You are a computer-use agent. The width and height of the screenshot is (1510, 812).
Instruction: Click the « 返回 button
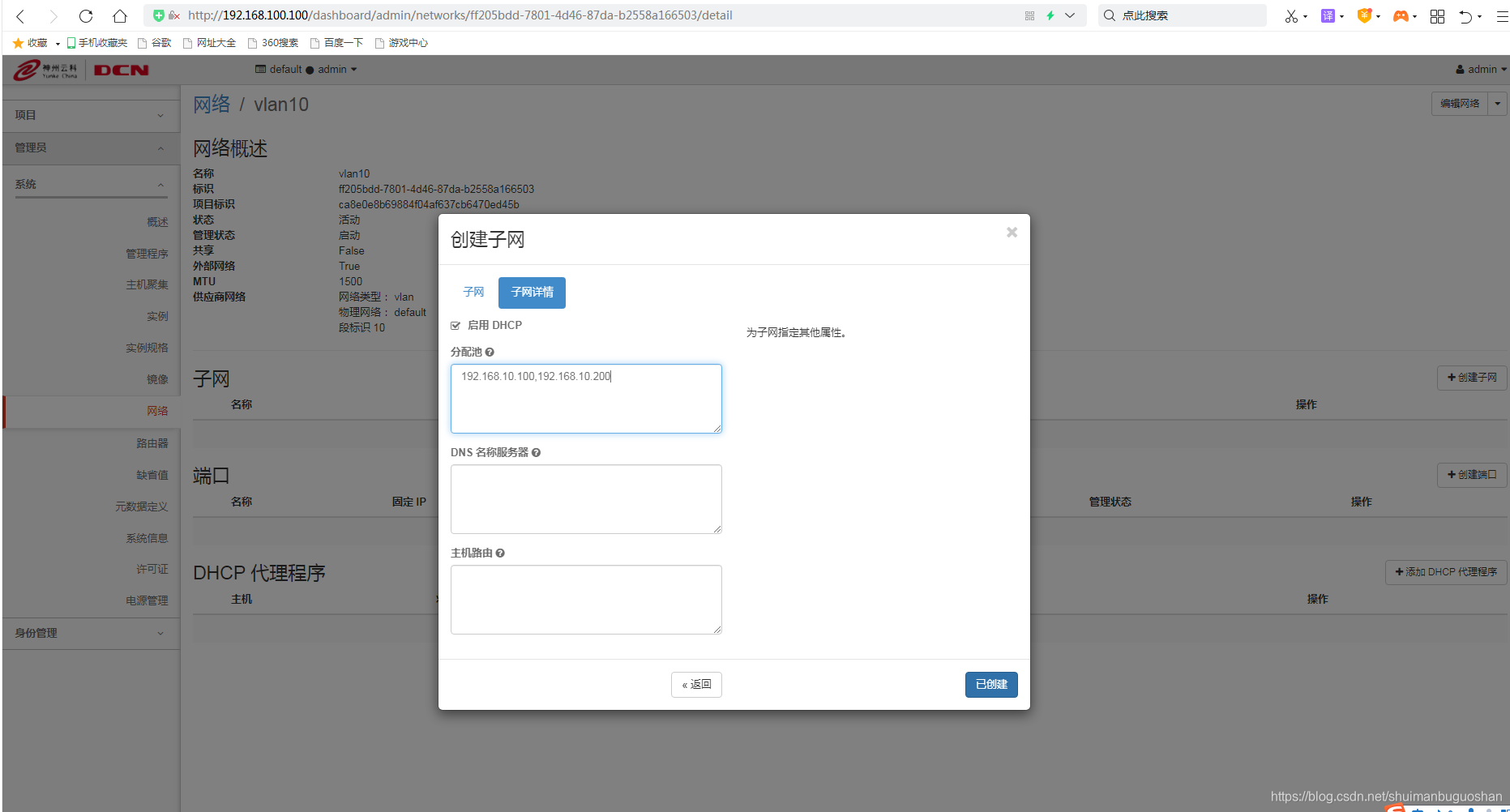pos(696,685)
